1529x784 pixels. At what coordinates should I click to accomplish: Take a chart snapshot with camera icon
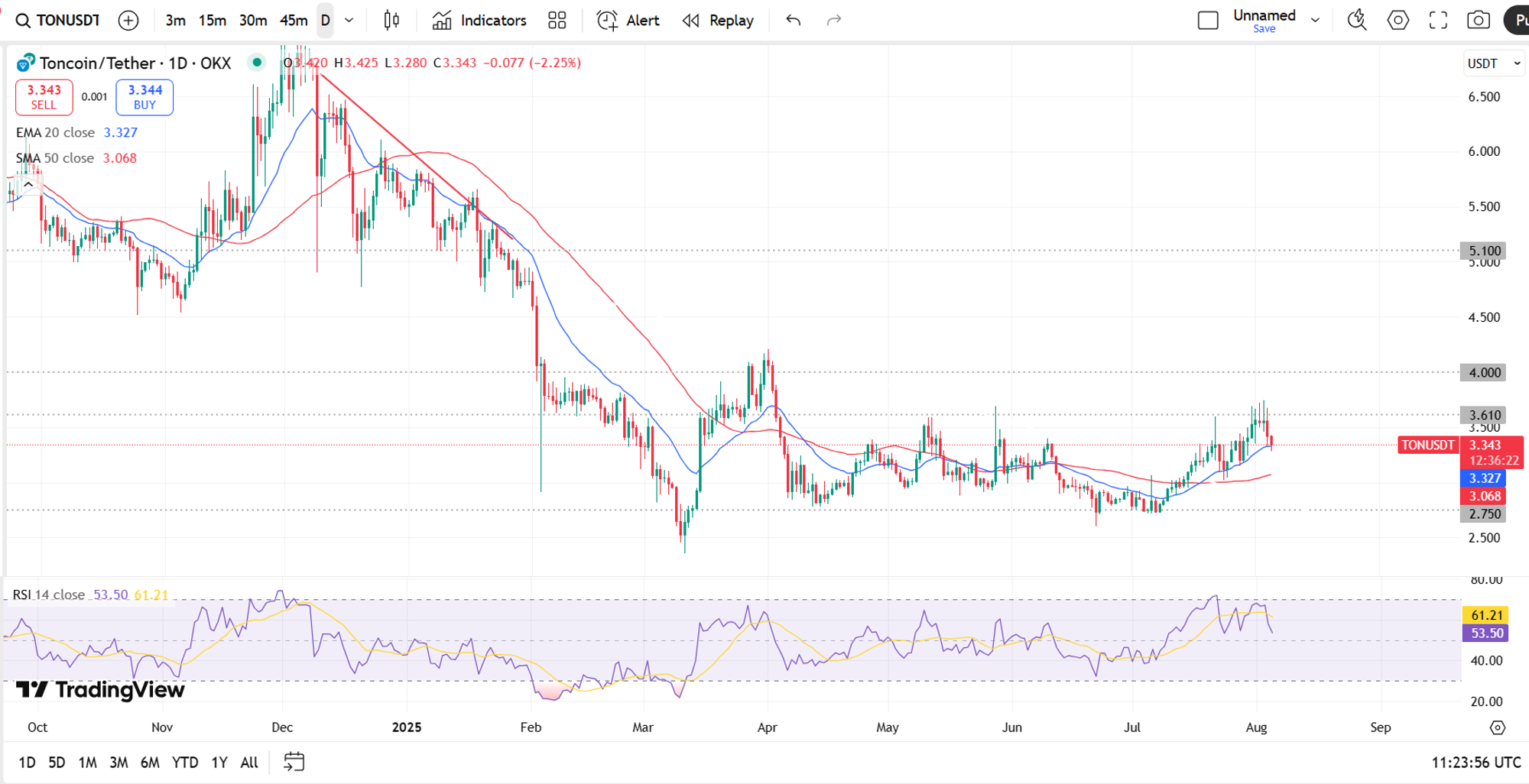1479,21
